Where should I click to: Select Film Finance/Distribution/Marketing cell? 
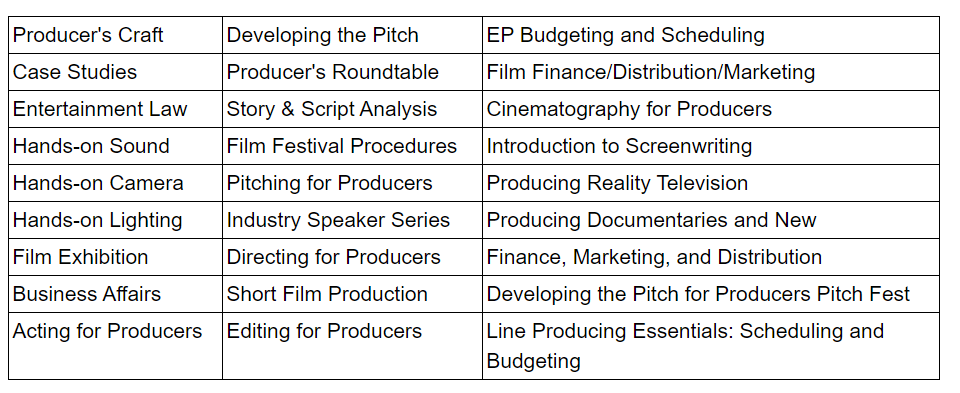pyautogui.click(x=711, y=72)
